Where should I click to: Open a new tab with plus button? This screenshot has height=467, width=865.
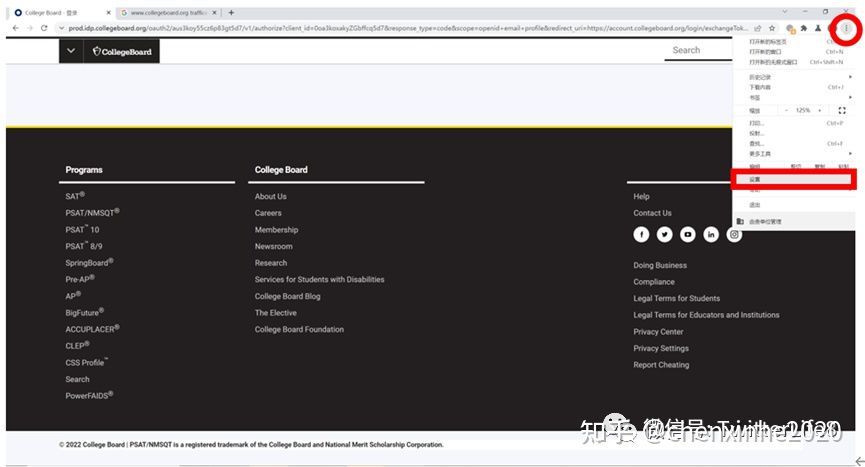[x=231, y=12]
